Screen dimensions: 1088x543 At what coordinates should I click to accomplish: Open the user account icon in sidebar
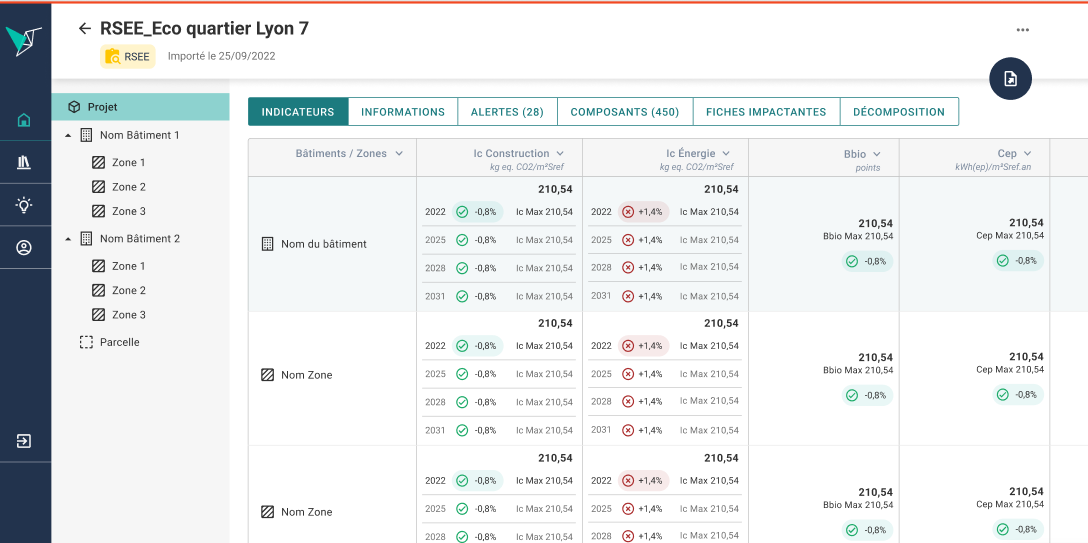tap(24, 248)
